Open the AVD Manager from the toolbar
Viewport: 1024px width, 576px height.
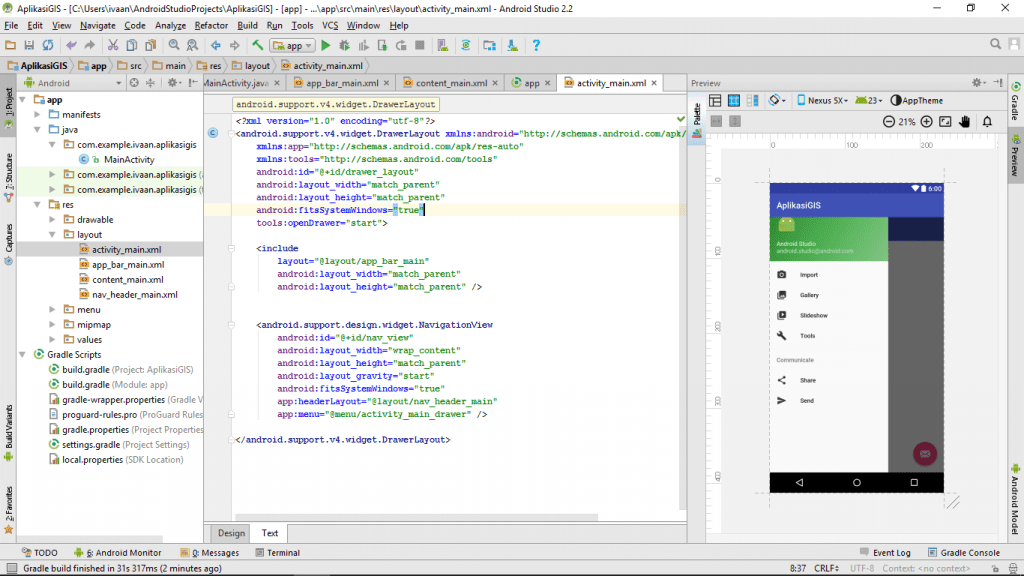tap(442, 45)
